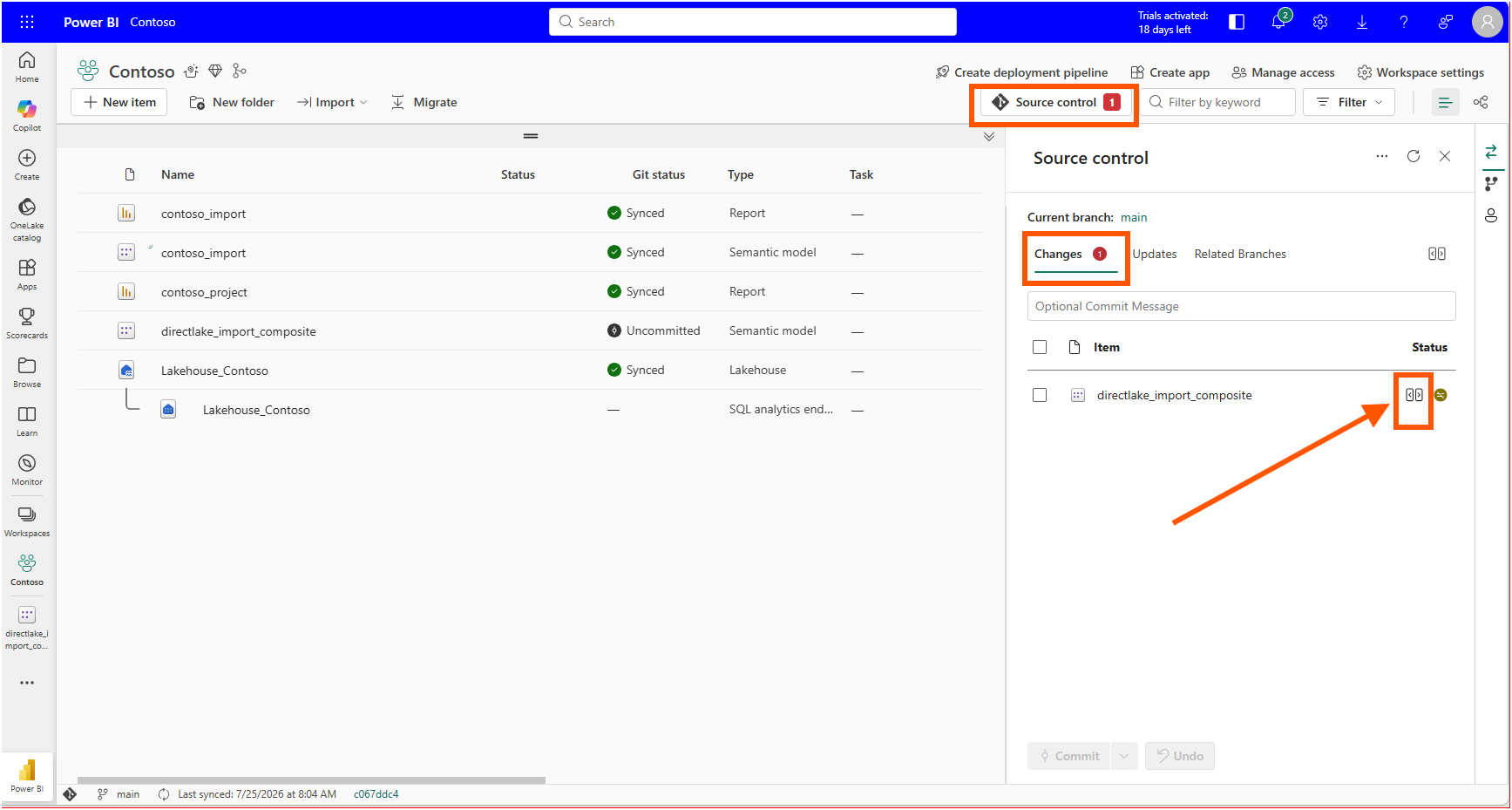This screenshot has width=1512, height=810.
Task: Open Scorecards in the sidebar
Action: click(x=27, y=323)
